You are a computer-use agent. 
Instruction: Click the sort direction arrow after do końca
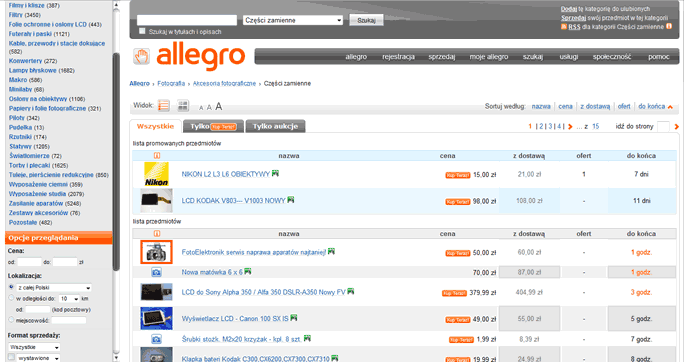pos(670,107)
